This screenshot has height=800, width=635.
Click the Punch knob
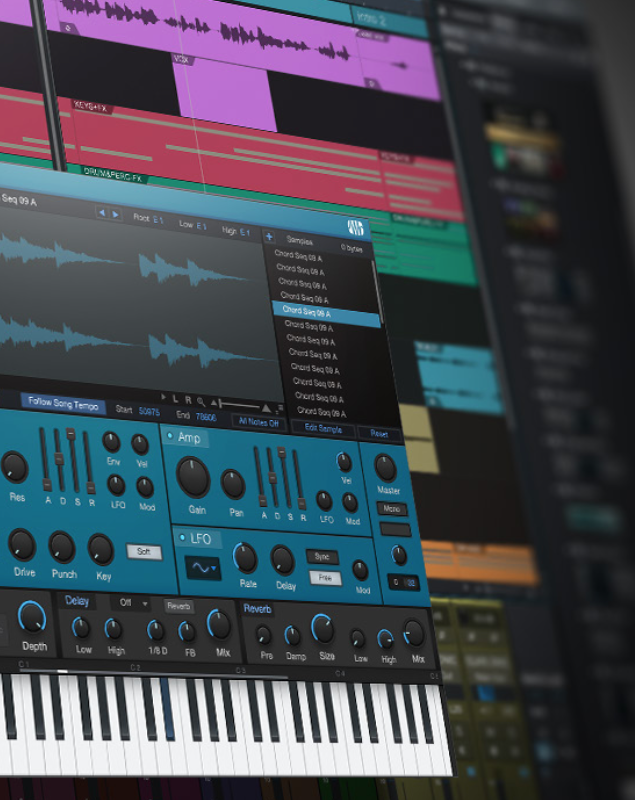[62, 547]
